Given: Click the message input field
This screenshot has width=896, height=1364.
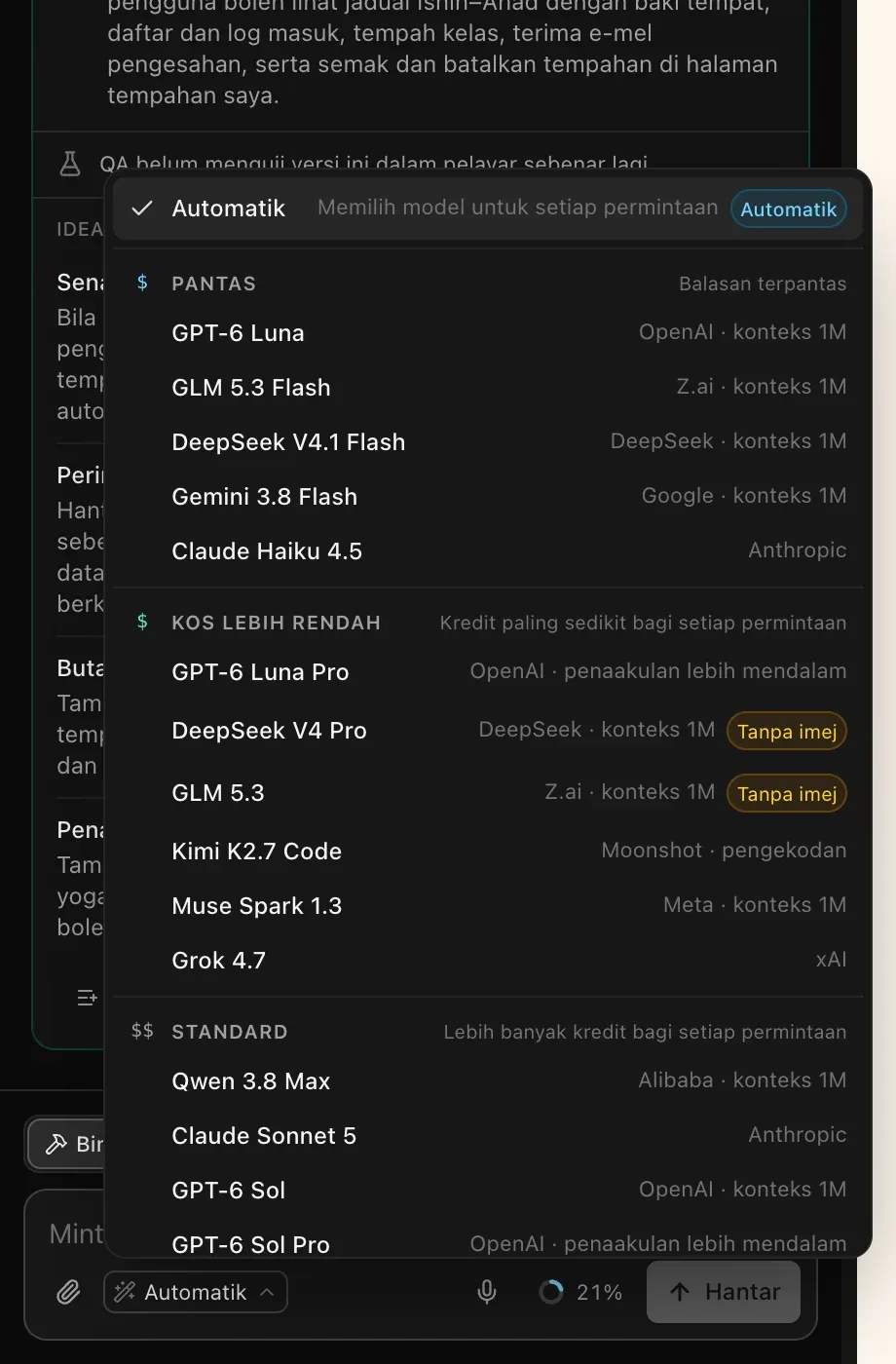Looking at the screenshot, I should click(76, 1233).
